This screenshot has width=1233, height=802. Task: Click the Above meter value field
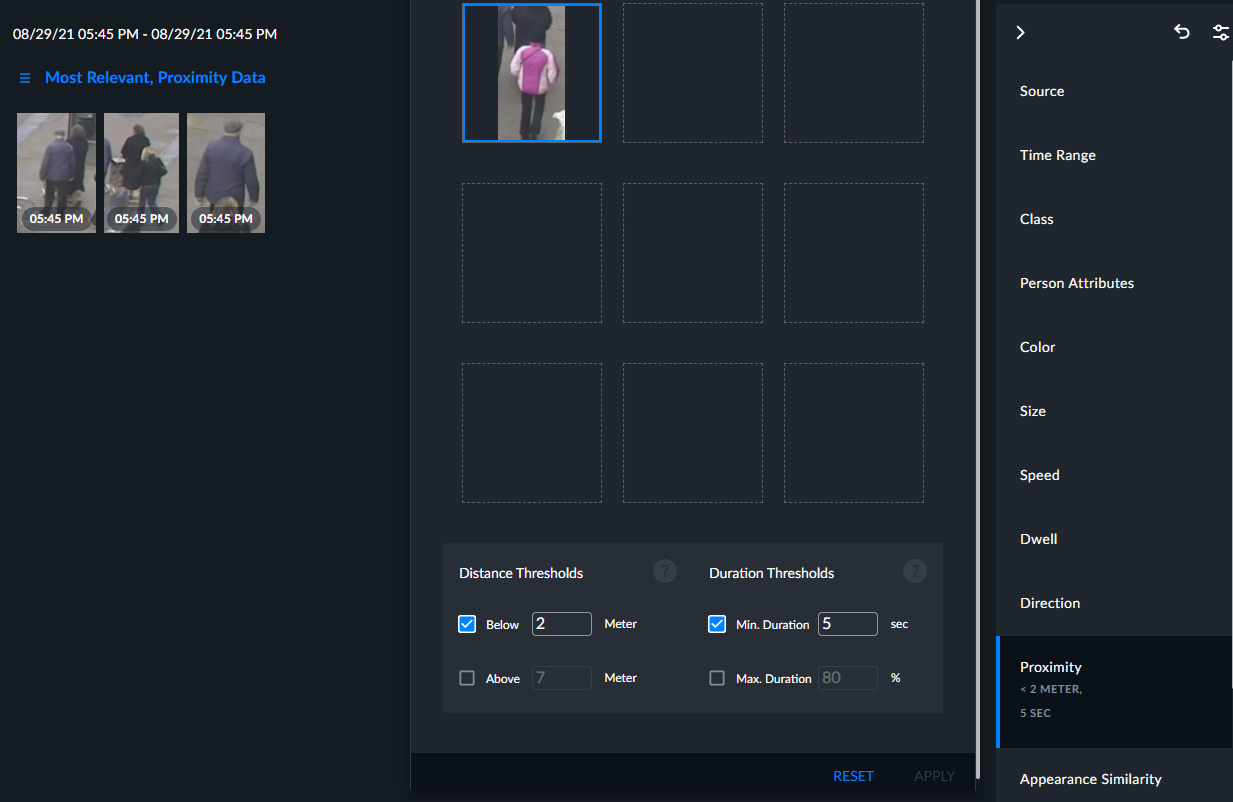coord(562,678)
